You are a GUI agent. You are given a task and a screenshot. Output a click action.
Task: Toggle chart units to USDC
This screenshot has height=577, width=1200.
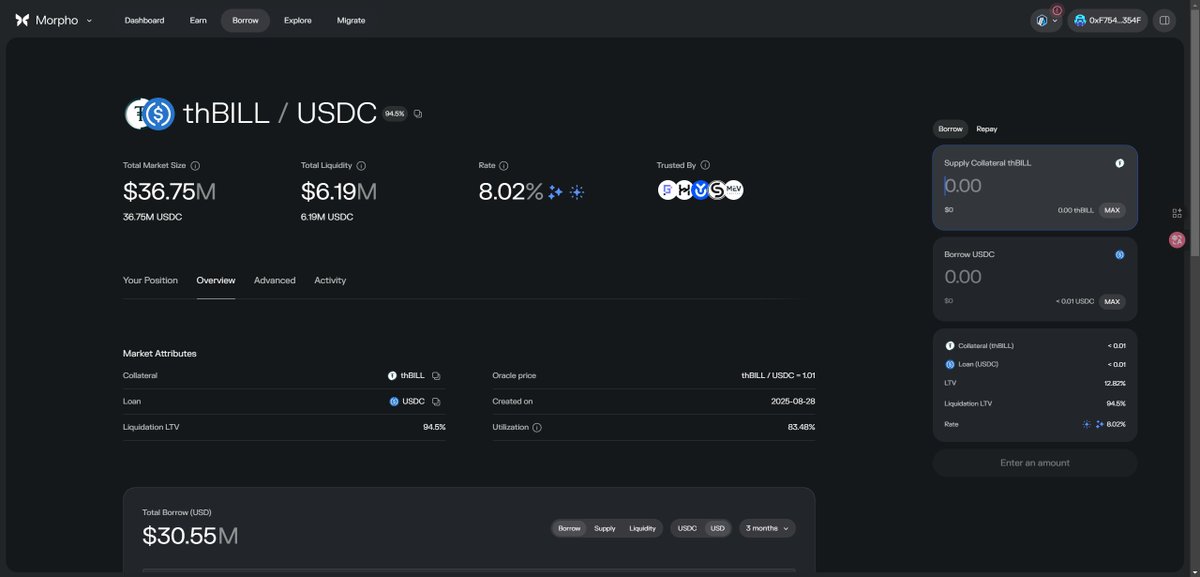click(x=687, y=528)
